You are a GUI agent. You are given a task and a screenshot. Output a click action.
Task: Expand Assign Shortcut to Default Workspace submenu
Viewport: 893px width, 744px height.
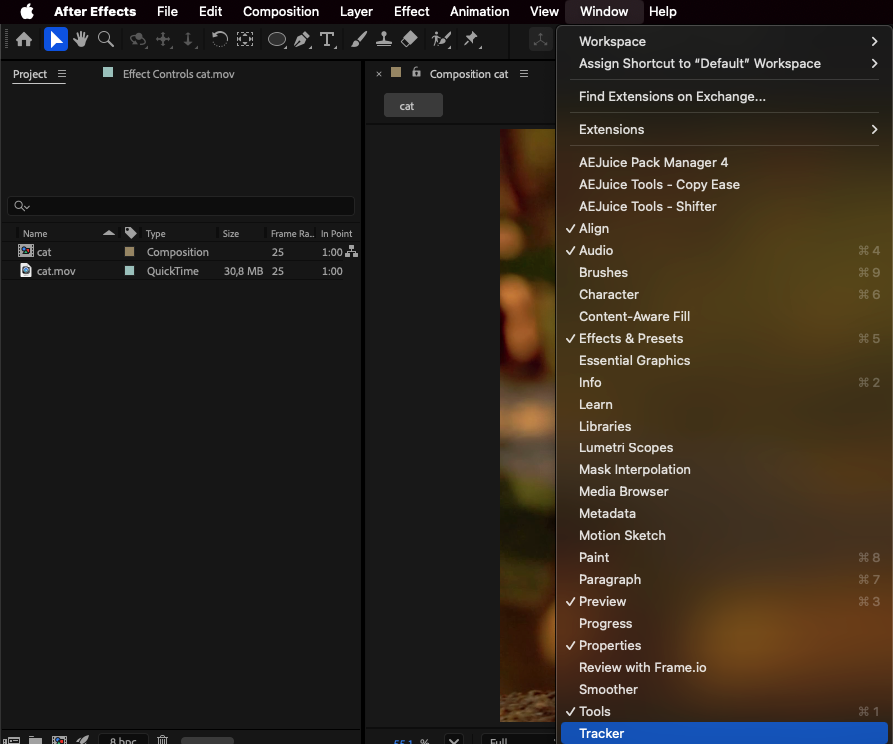(724, 64)
